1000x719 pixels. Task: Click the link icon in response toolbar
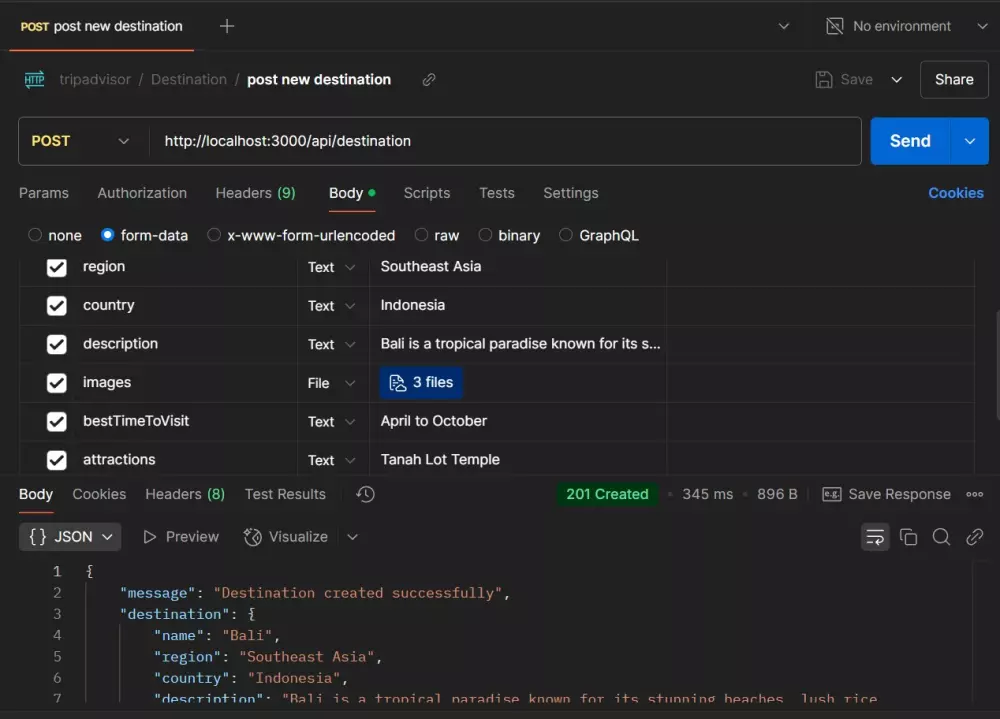click(974, 537)
